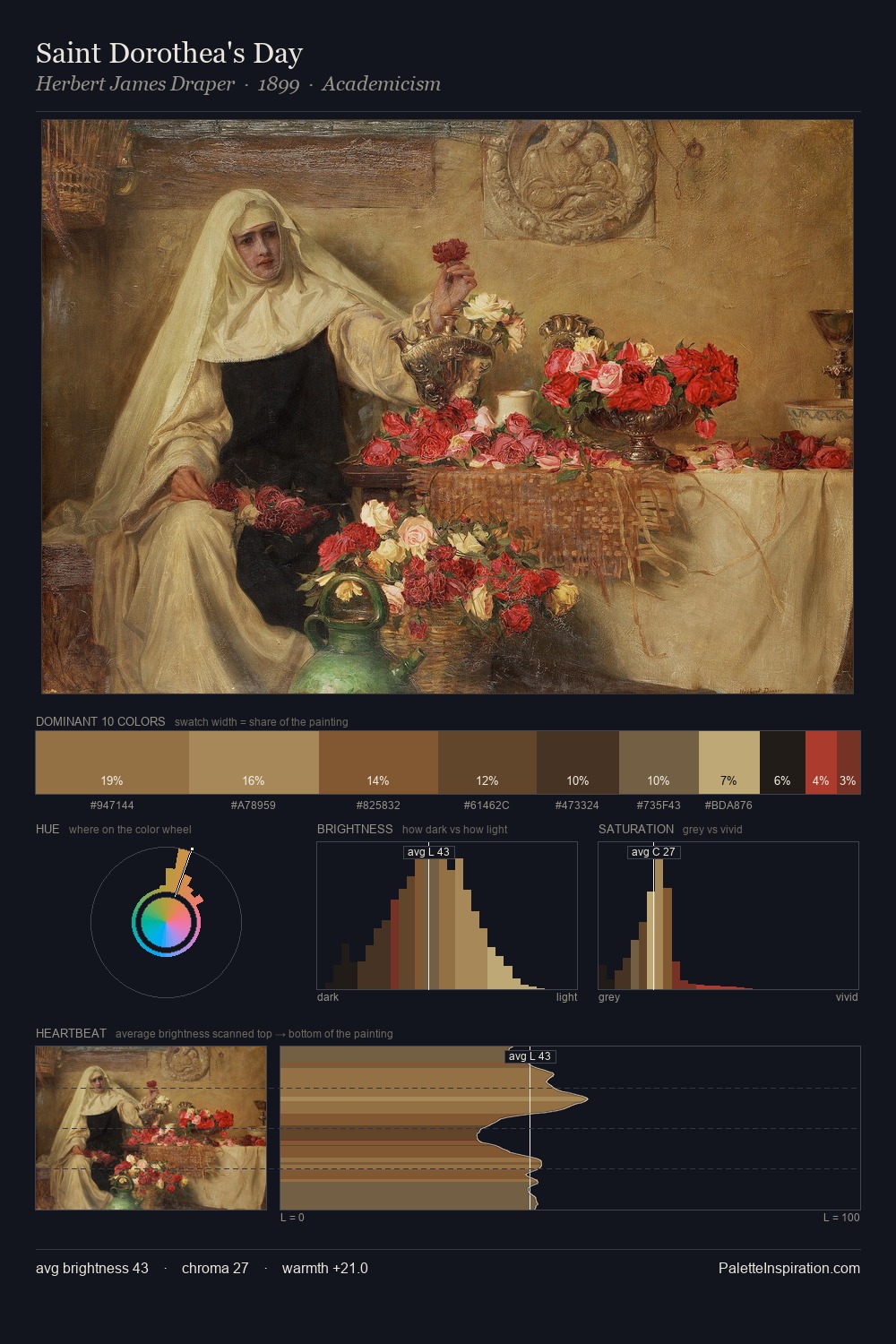The height and width of the screenshot is (1344, 896).
Task: Select the 7% swatch #BDA876
Action: tap(729, 762)
